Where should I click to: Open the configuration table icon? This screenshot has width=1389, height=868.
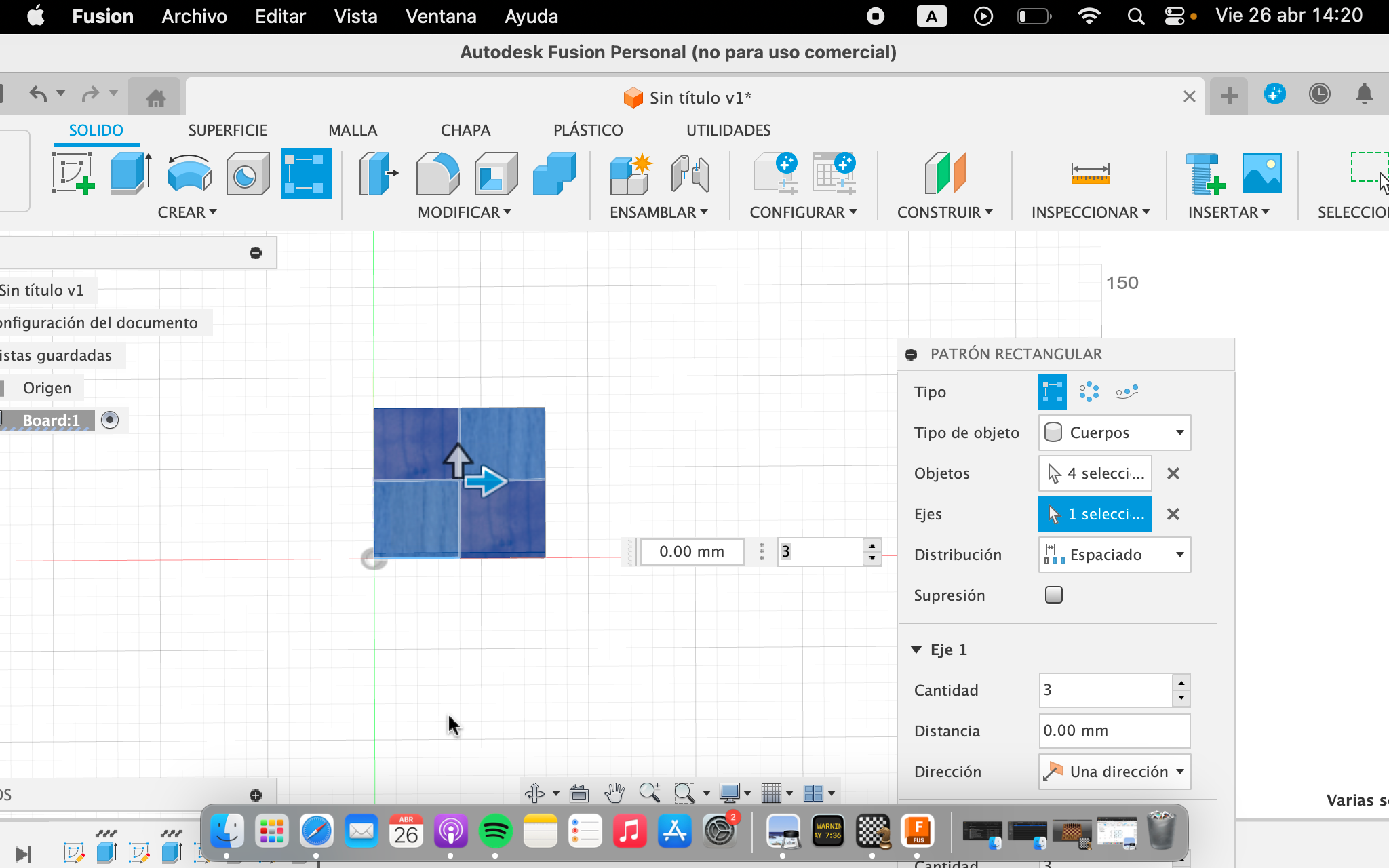834,174
